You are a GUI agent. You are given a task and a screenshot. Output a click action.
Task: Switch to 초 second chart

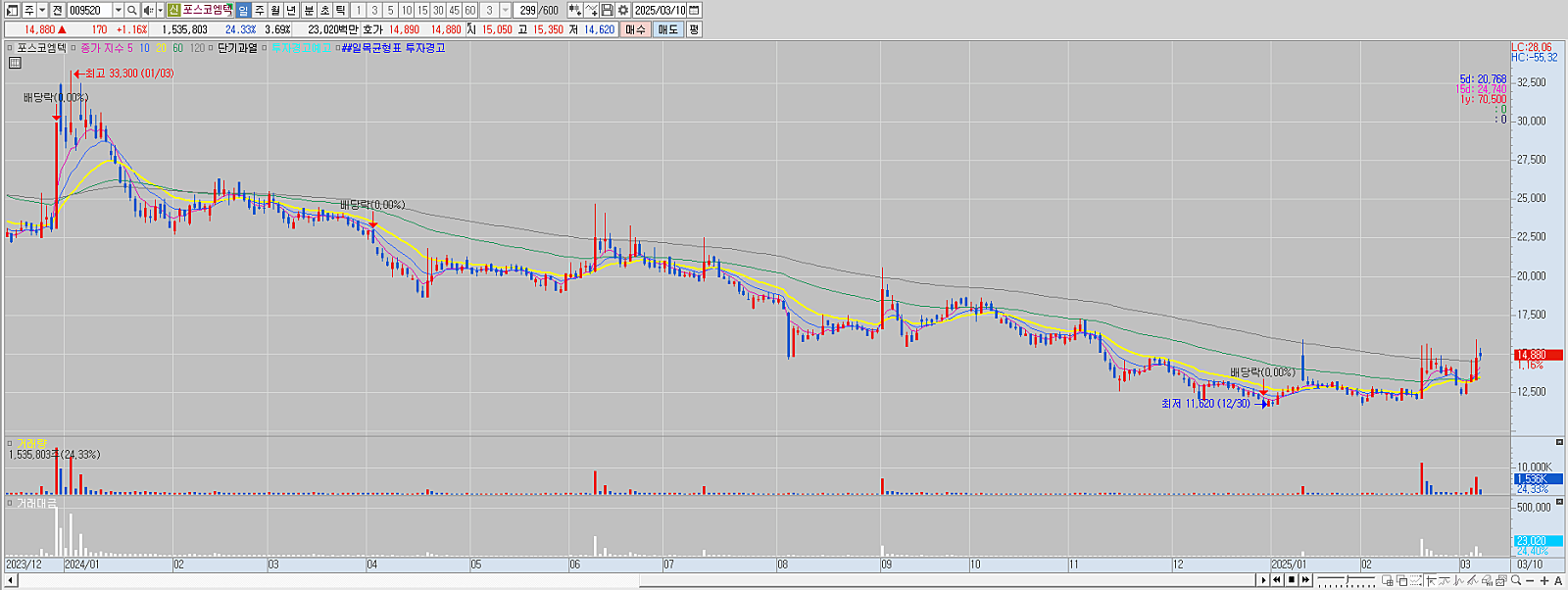[324, 10]
